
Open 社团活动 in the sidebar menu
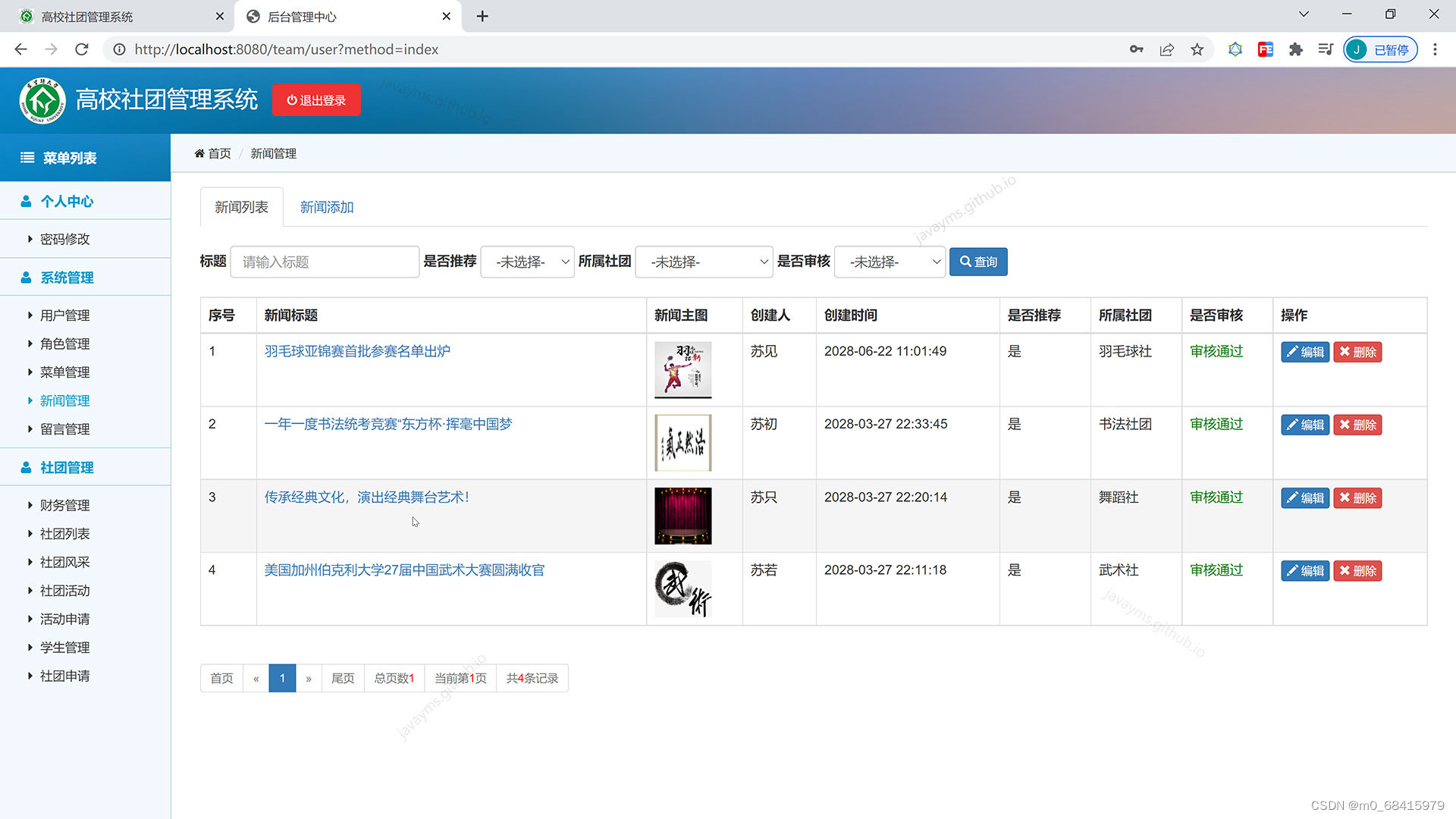[64, 591]
